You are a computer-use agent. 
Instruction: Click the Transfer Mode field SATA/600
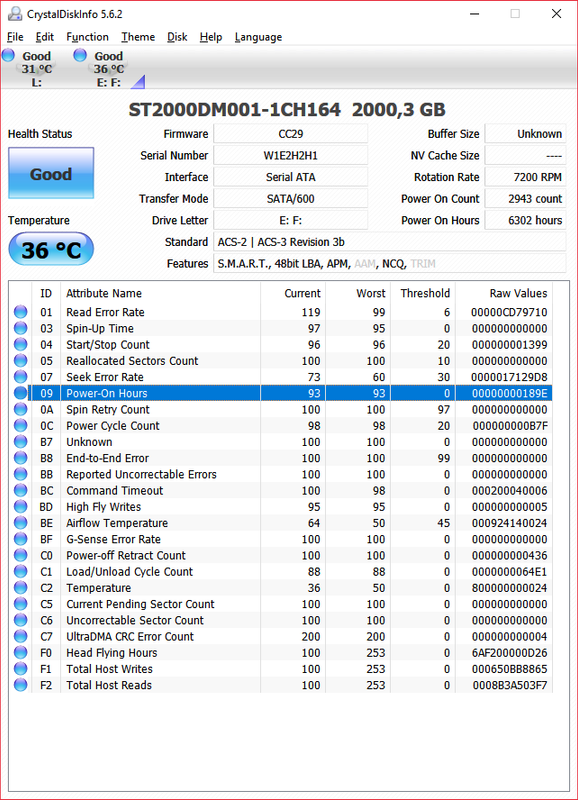(290, 198)
